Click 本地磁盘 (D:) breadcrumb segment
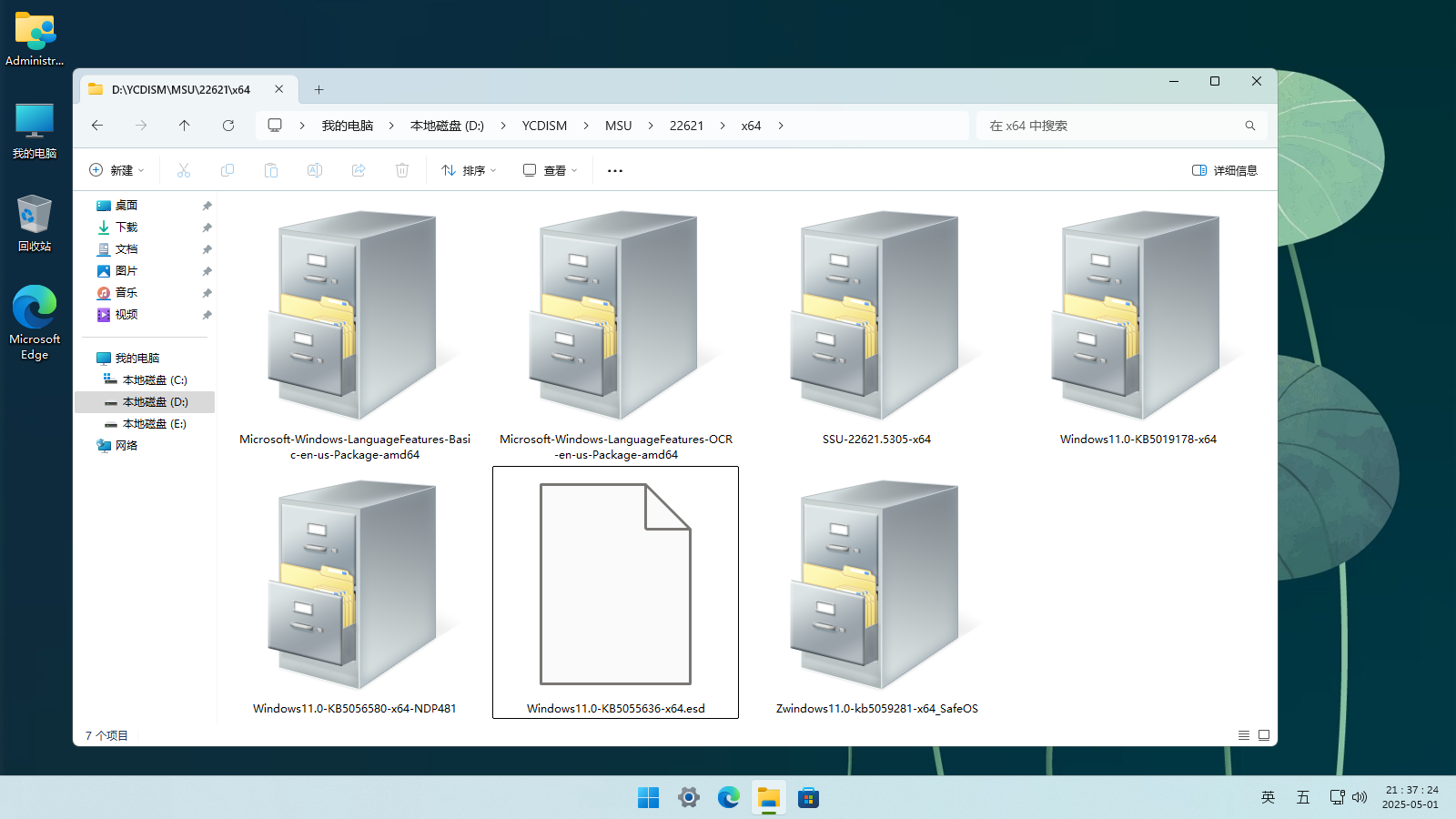1456x819 pixels. point(447,126)
